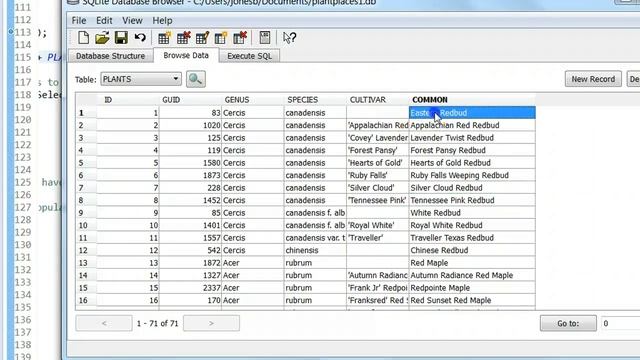Click the COMMON column header
Image resolution: width=640 pixels, height=360 pixels.
pos(472,100)
